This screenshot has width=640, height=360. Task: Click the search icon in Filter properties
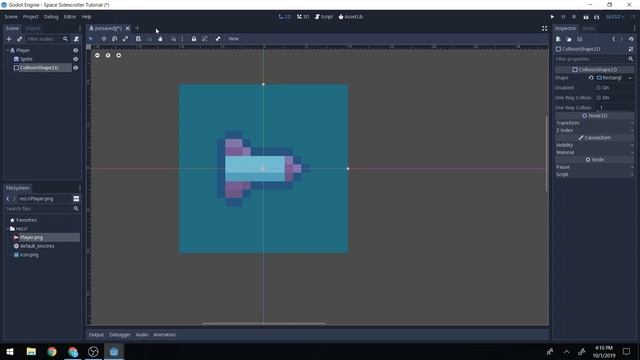coord(631,59)
